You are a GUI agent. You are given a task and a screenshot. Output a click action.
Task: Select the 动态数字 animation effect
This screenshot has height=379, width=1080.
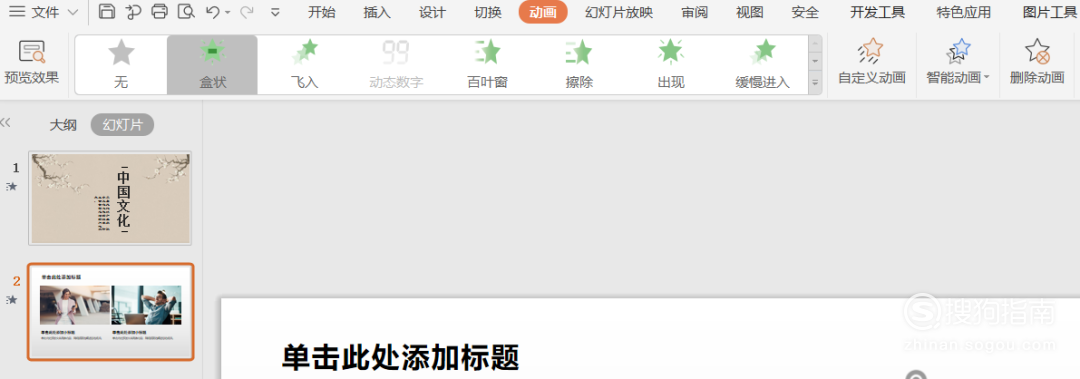(x=396, y=65)
